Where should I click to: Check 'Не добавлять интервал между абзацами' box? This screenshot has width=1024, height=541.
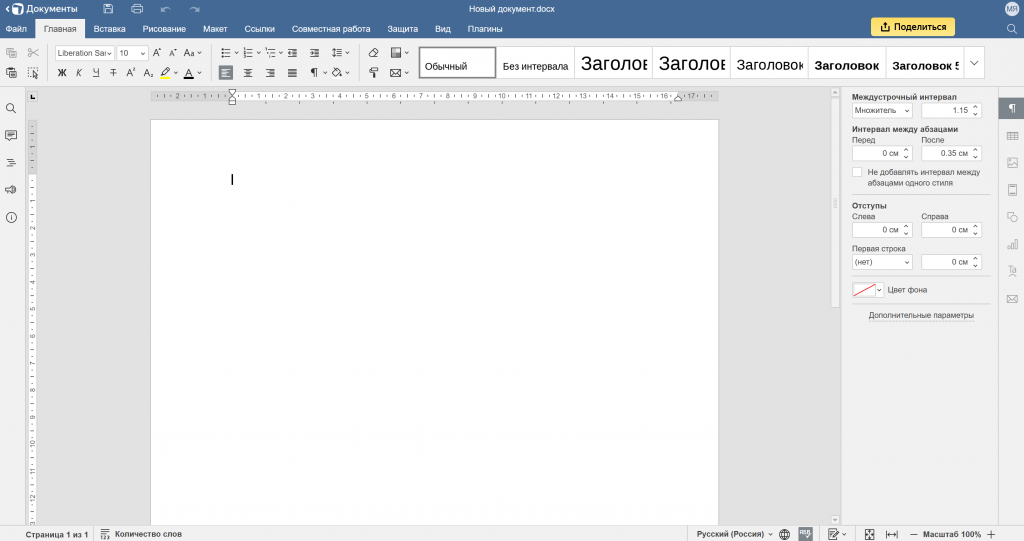coord(857,173)
